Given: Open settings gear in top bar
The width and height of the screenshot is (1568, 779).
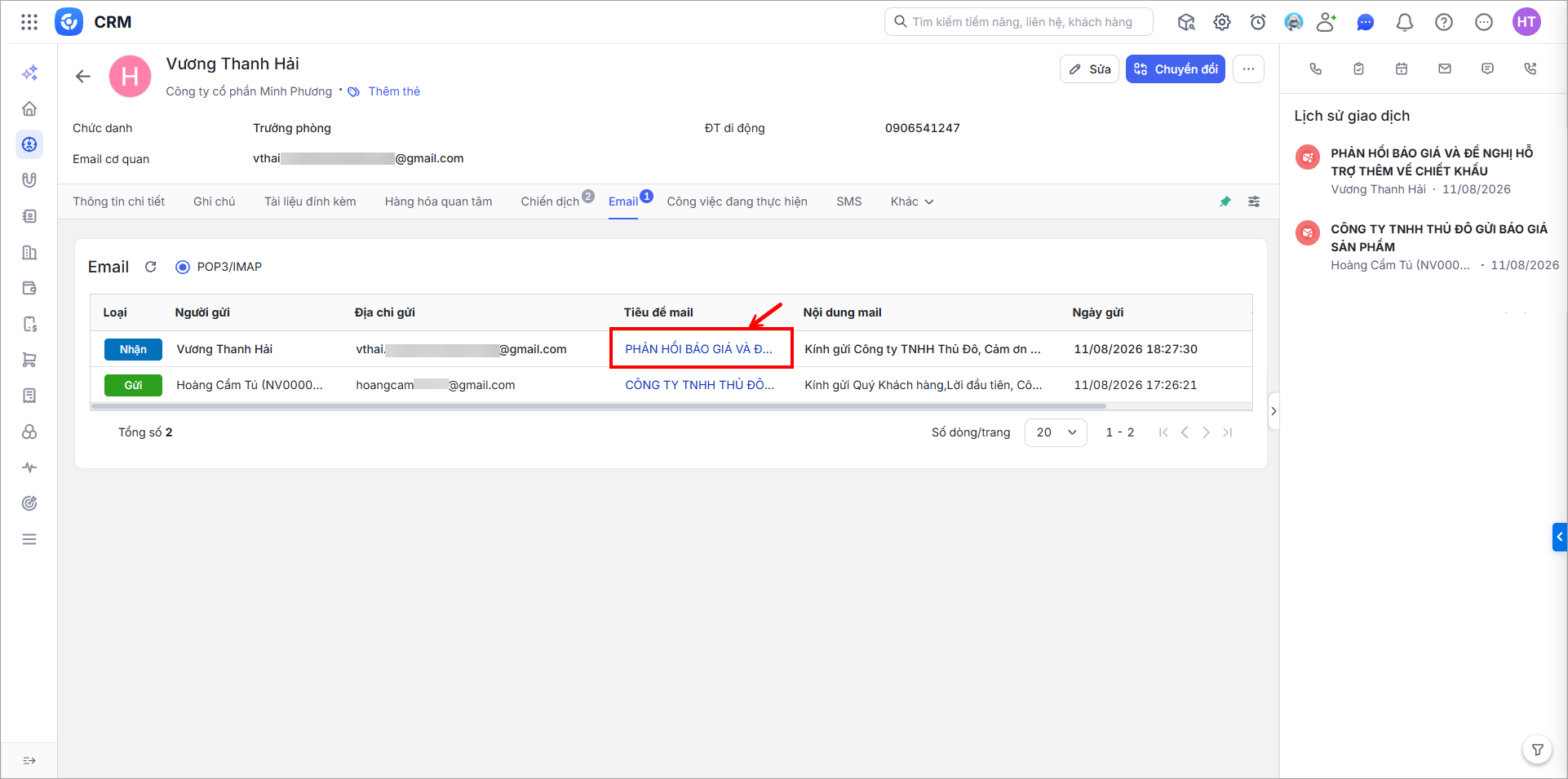Looking at the screenshot, I should (x=1222, y=22).
